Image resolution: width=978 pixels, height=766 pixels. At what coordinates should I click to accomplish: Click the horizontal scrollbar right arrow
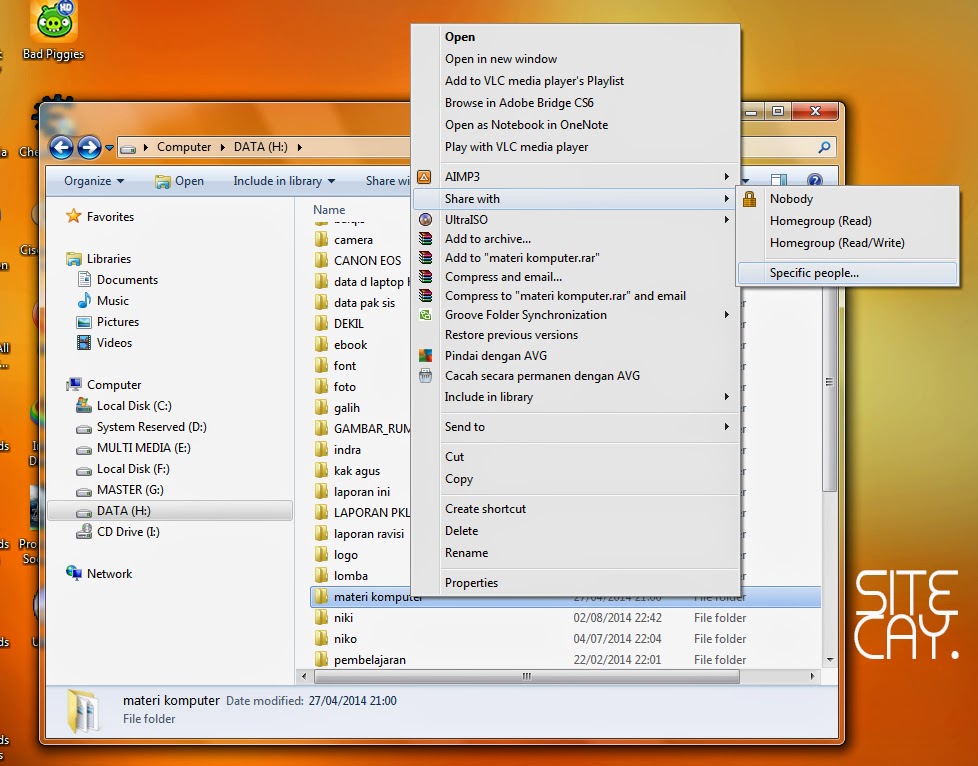pos(813,676)
